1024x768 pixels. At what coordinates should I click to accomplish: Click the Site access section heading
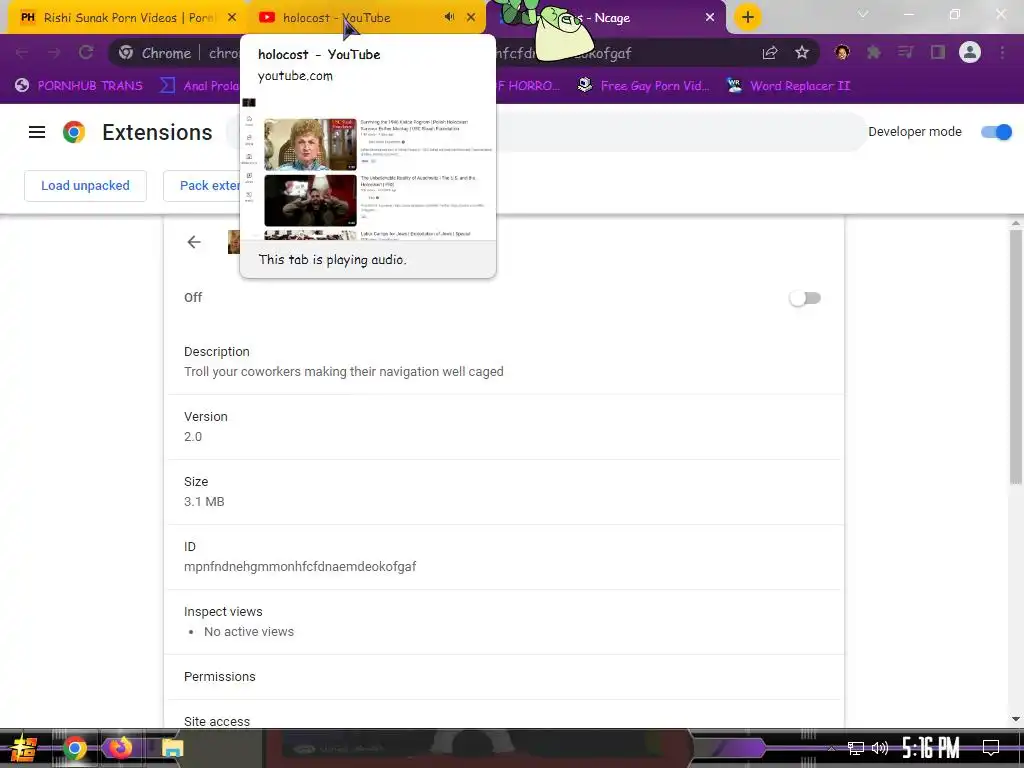pyautogui.click(x=217, y=722)
